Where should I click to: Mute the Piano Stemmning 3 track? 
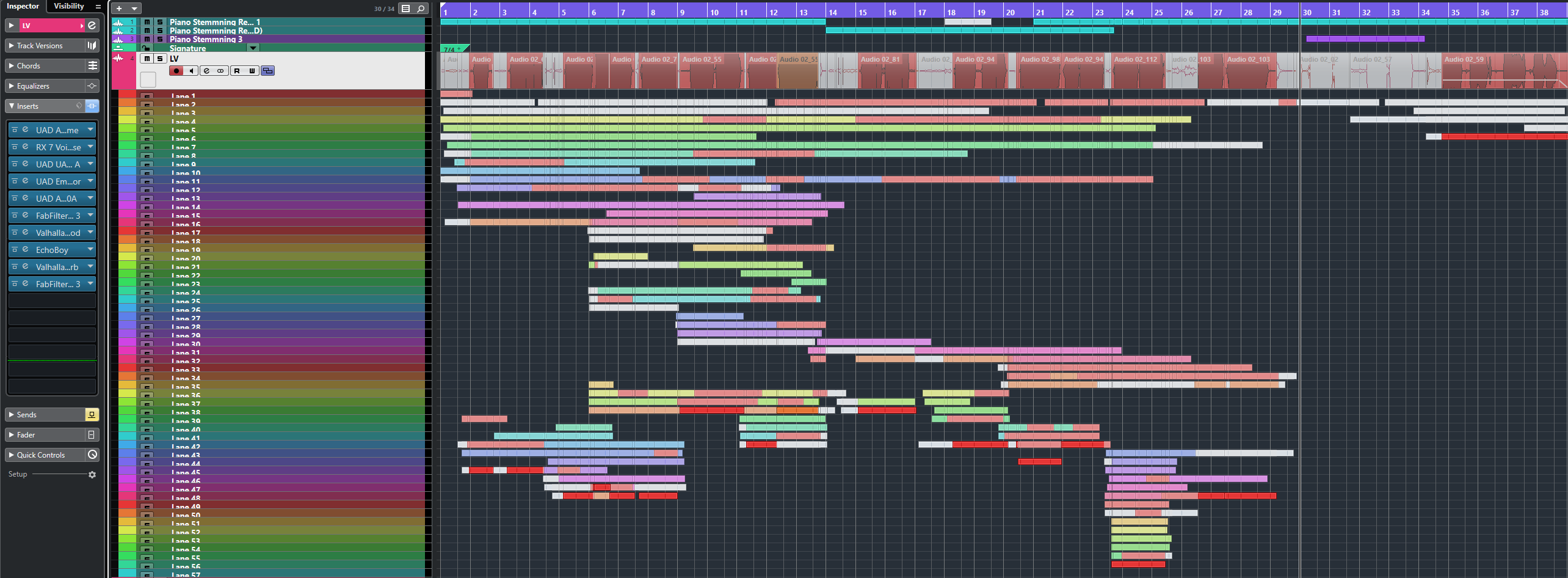pyautogui.click(x=147, y=39)
